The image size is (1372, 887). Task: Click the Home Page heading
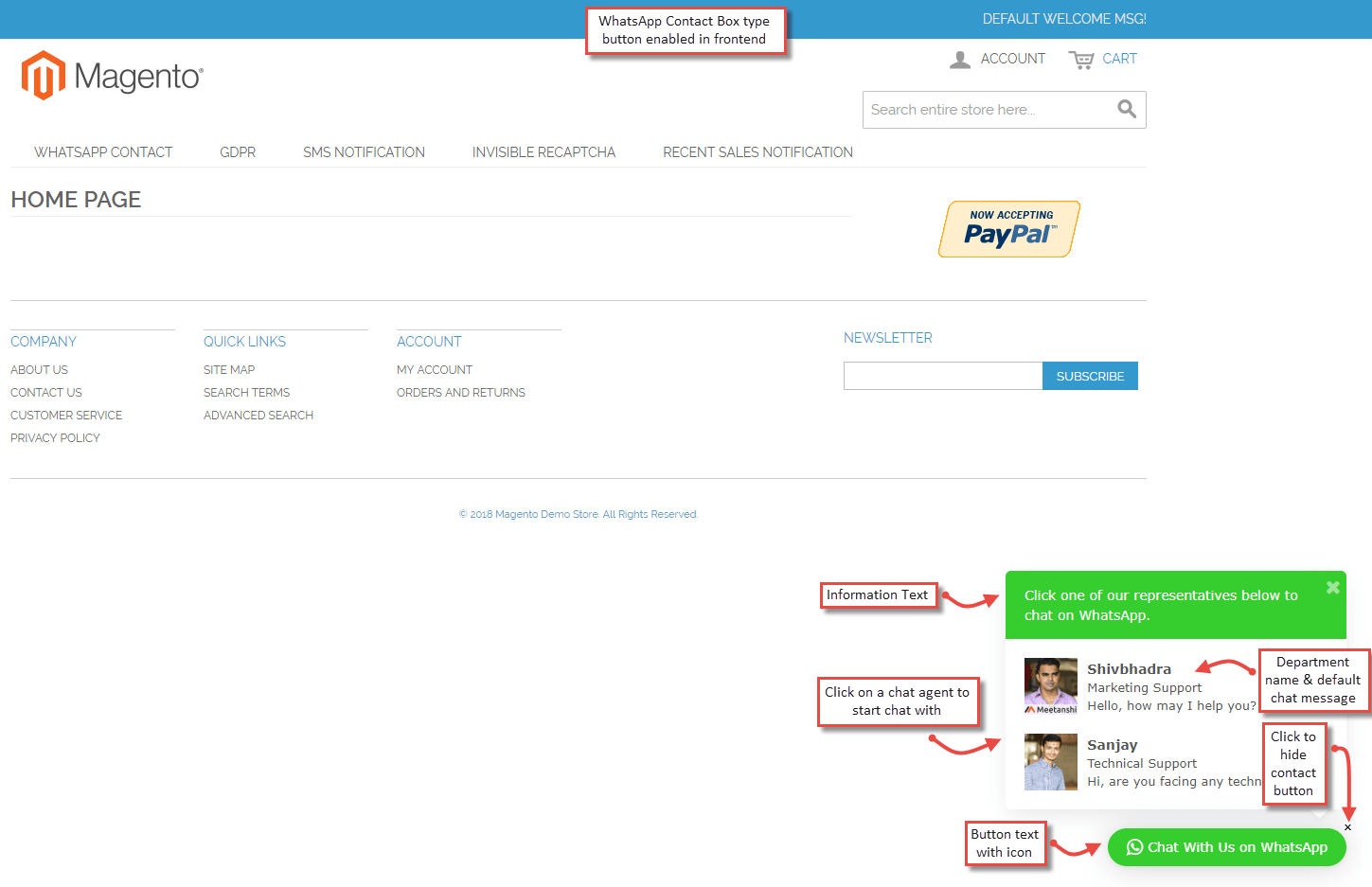coord(76,200)
